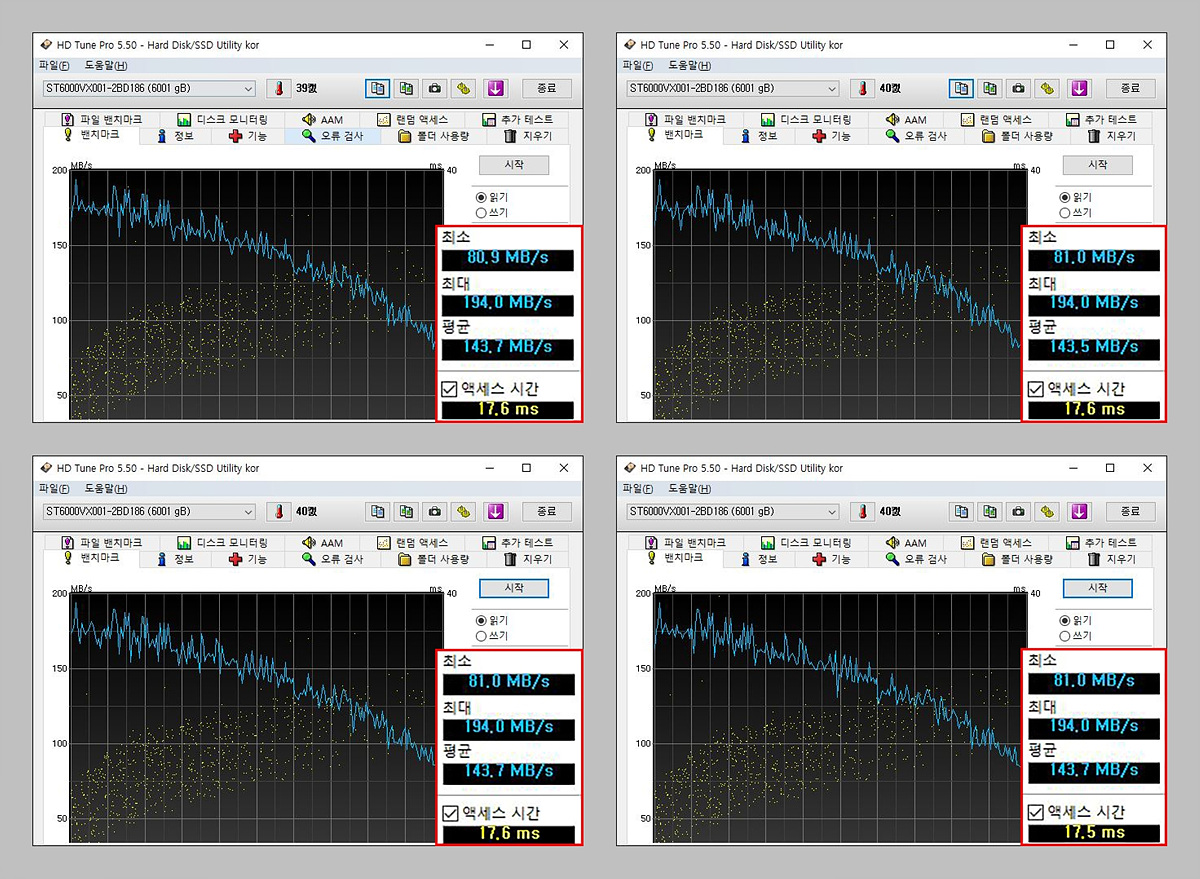Open ST6000VX001 drive dropdown in top-right window

[732, 88]
